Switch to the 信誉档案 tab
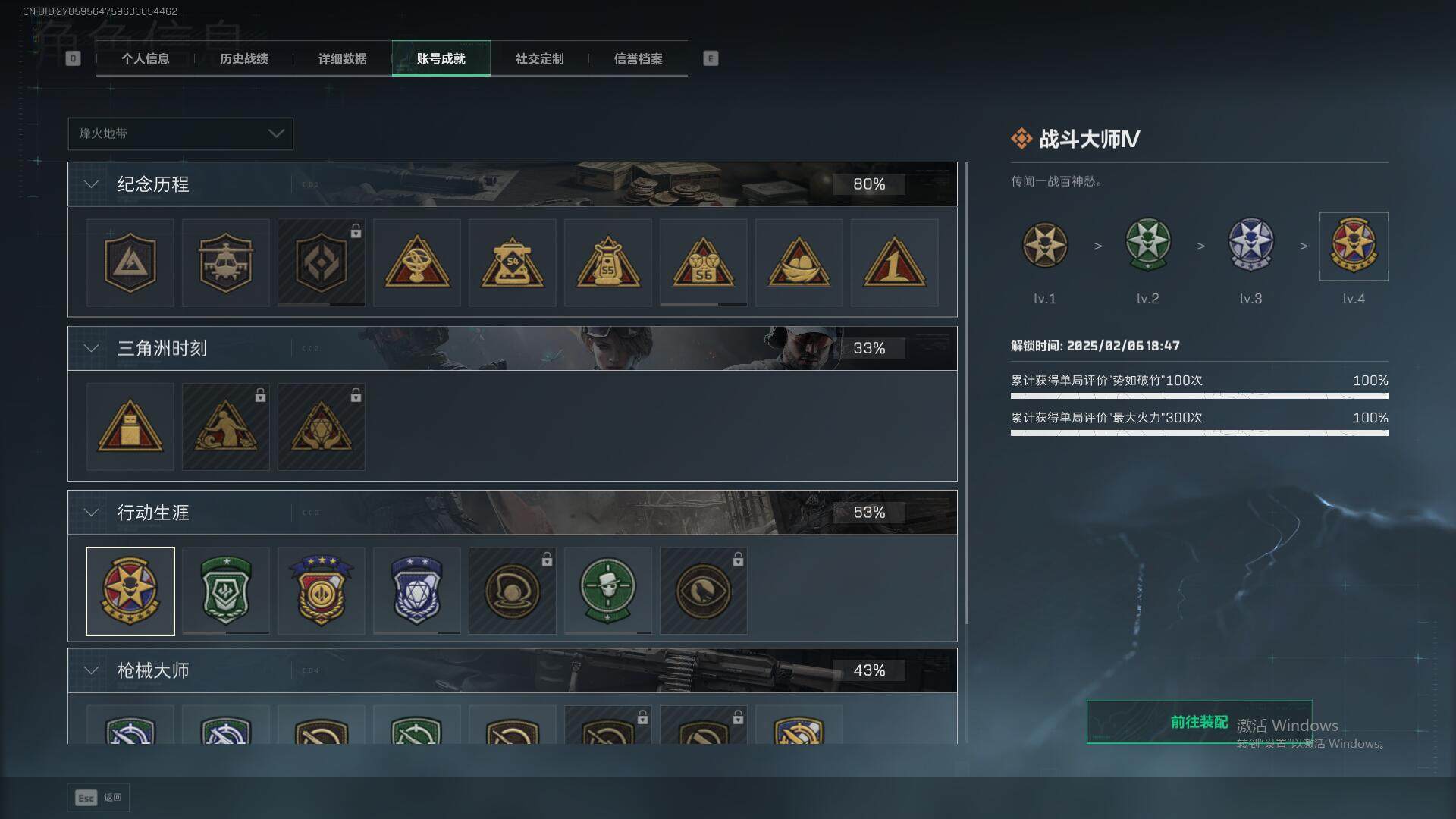This screenshot has width=1456, height=819. 638,58
